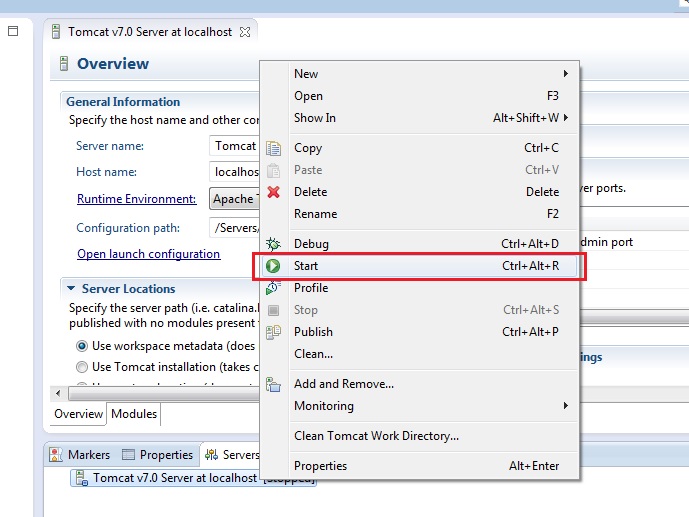The width and height of the screenshot is (689, 517).
Task: Click the Tomcat server icon in Servers list
Action: (82, 478)
